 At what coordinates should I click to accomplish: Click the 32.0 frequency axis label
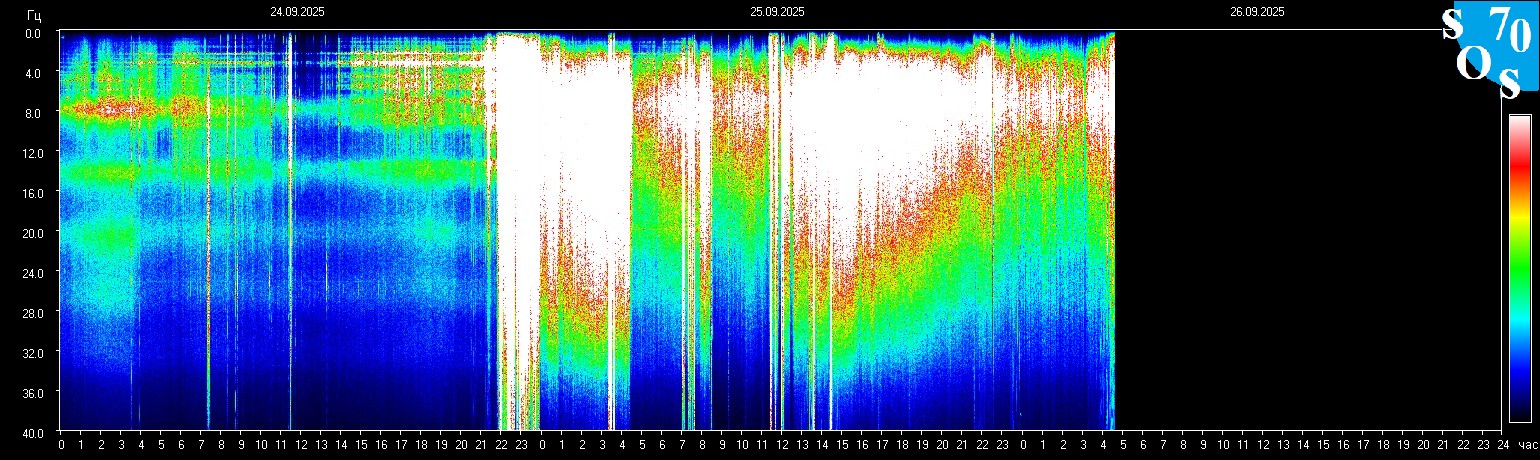34,353
